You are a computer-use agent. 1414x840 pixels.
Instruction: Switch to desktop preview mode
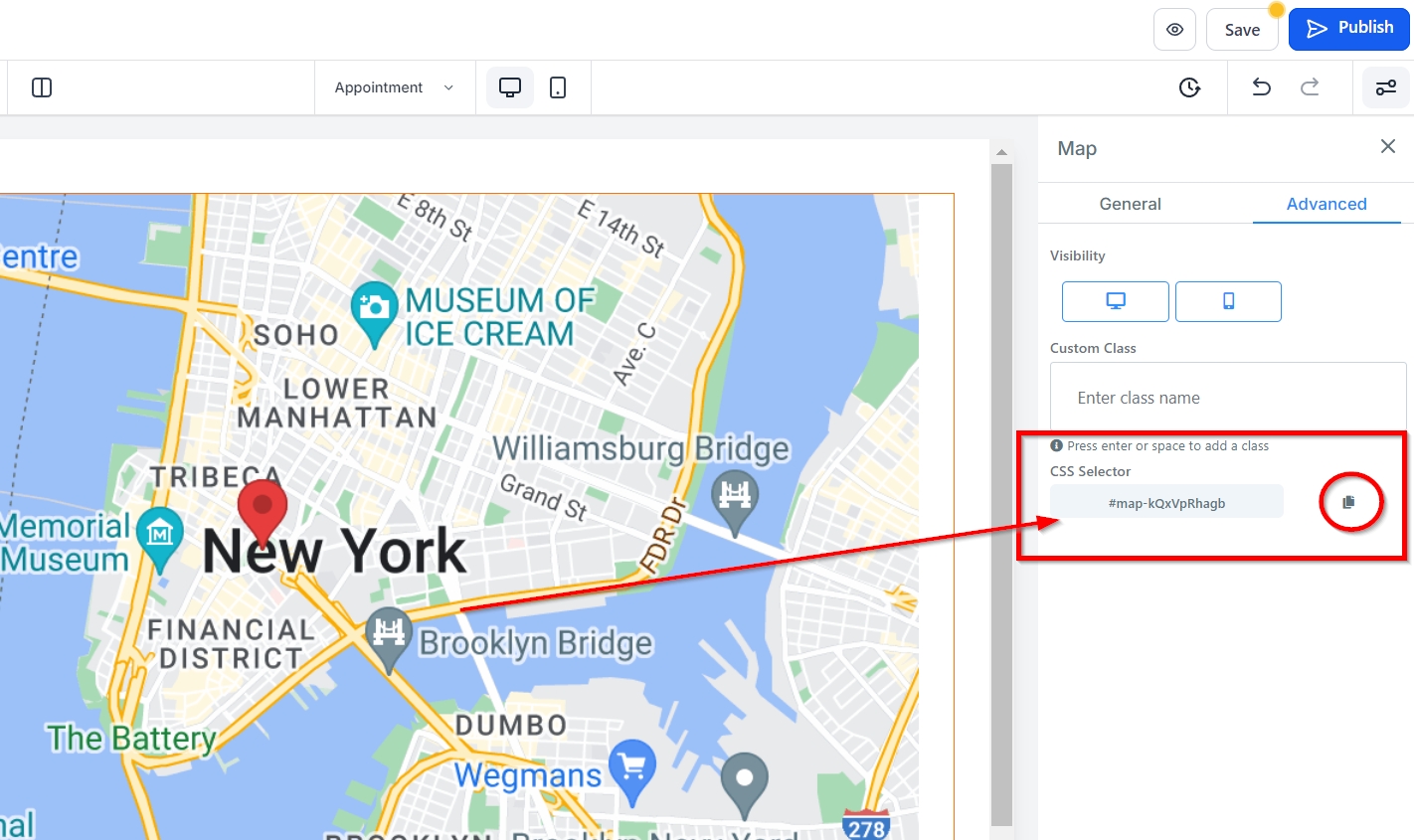click(509, 87)
